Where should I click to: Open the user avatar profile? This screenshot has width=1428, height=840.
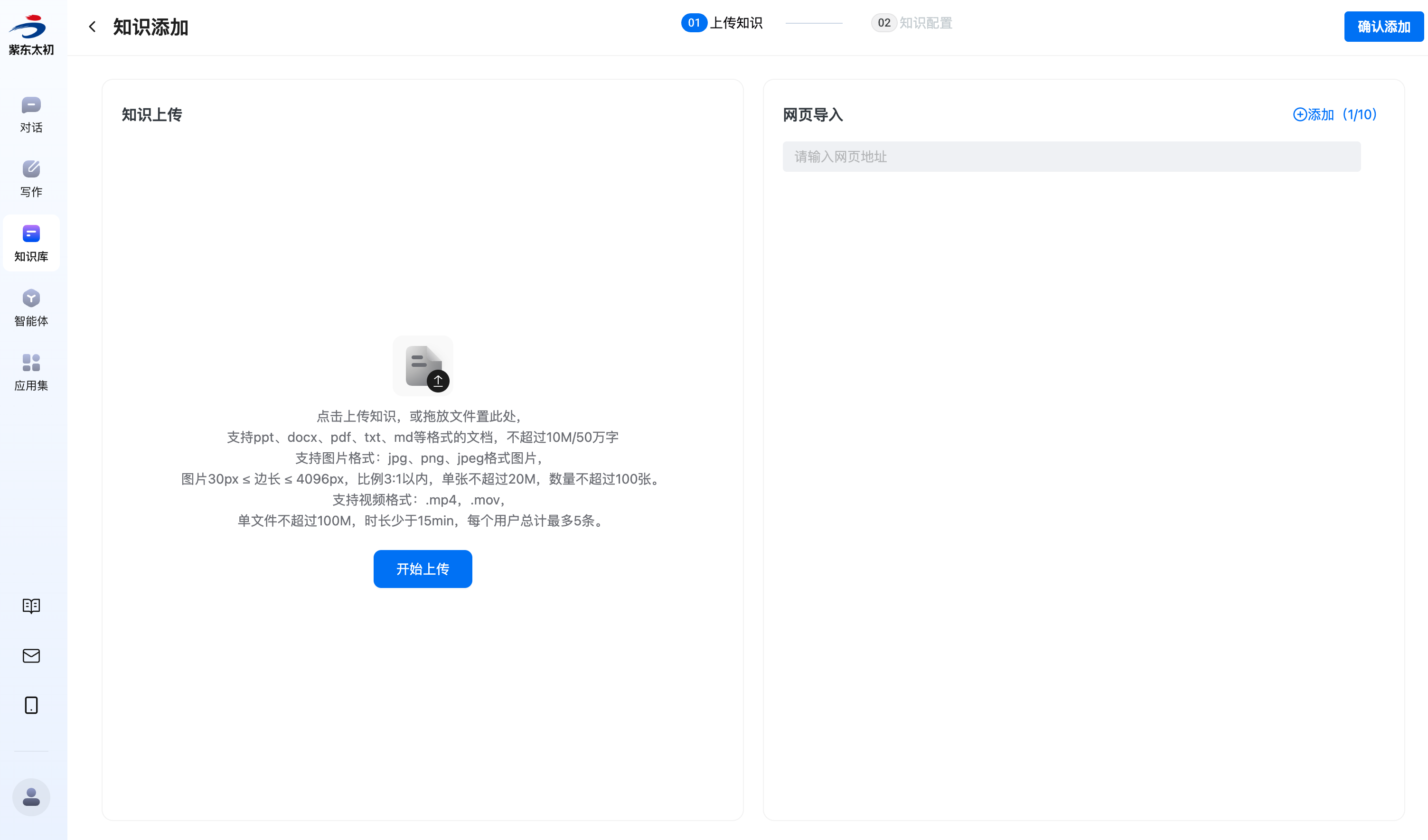(x=31, y=797)
